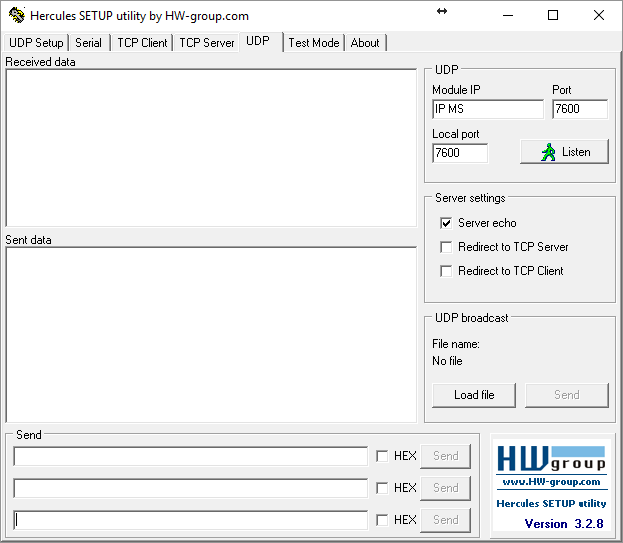Open the www.HW-group.com link

tap(551, 482)
